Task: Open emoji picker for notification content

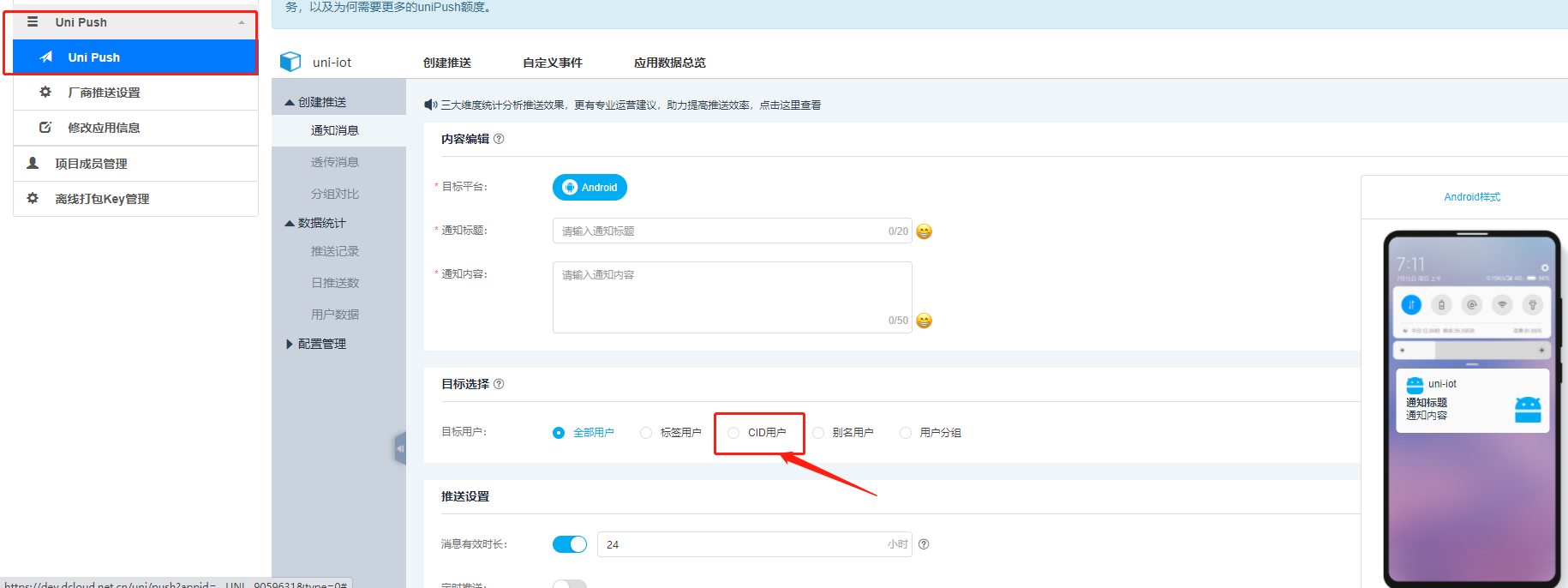Action: tap(924, 321)
